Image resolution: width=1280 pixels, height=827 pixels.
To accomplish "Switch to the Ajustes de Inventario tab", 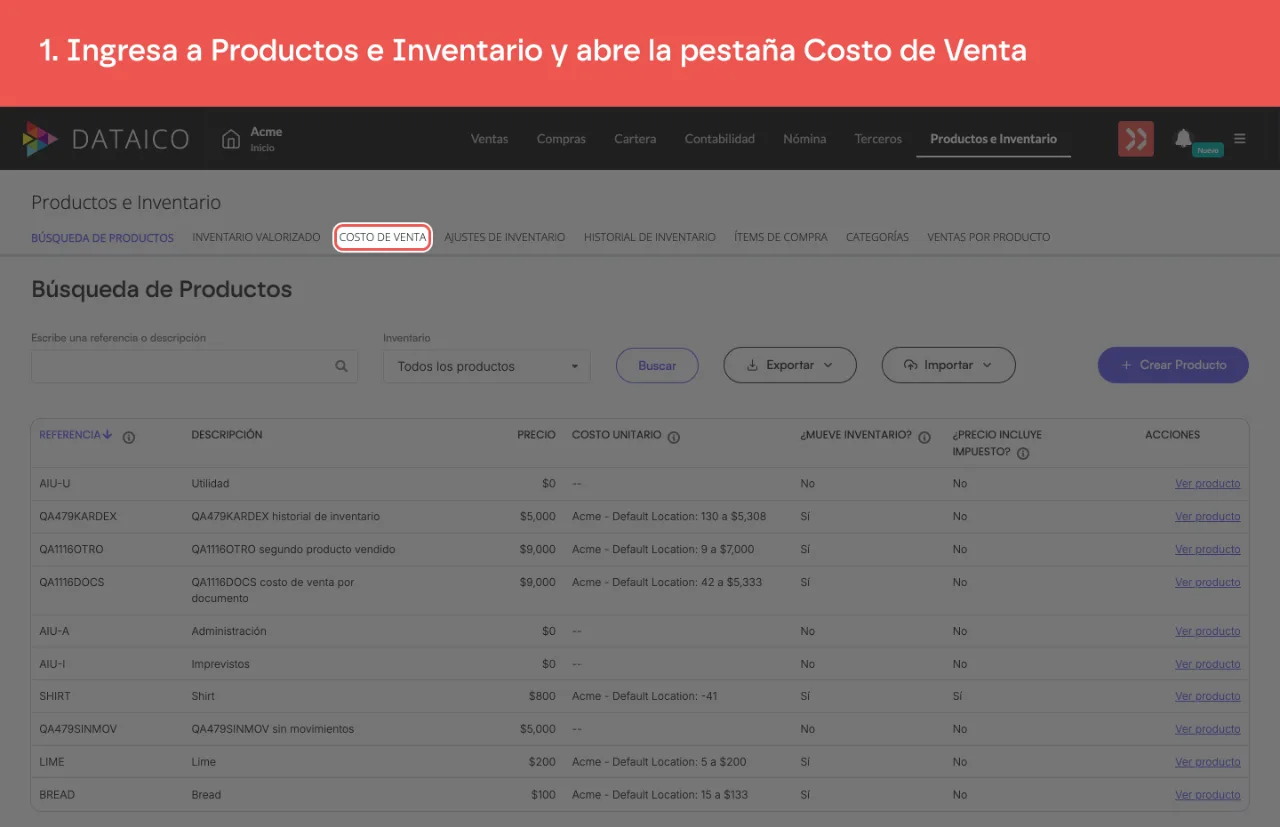I will 505,237.
